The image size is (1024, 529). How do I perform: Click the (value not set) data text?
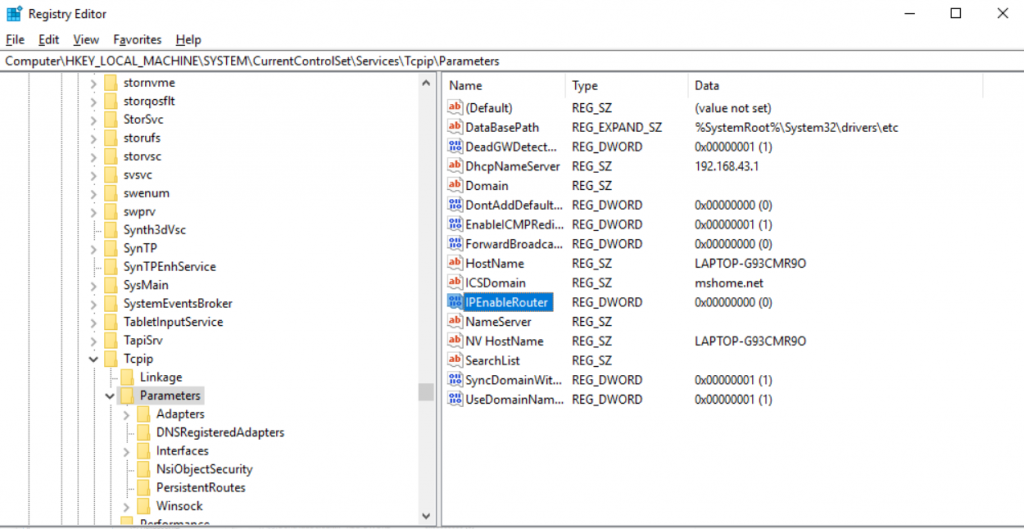(733, 108)
